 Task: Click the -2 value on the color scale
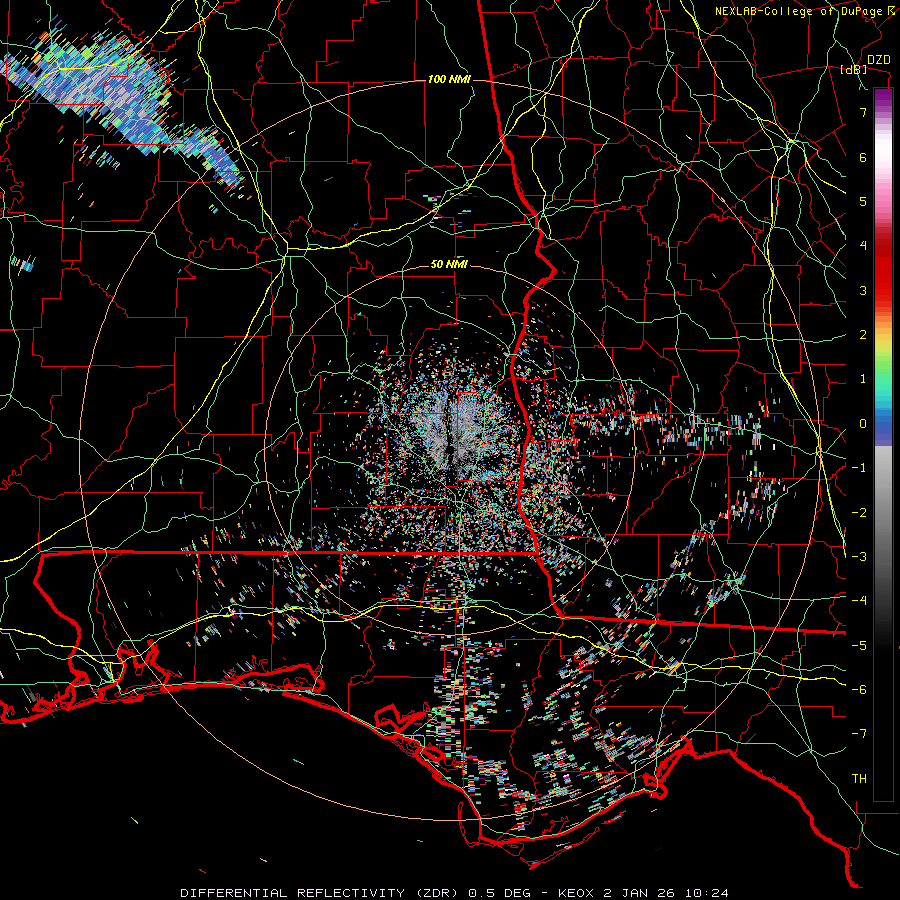click(x=859, y=513)
